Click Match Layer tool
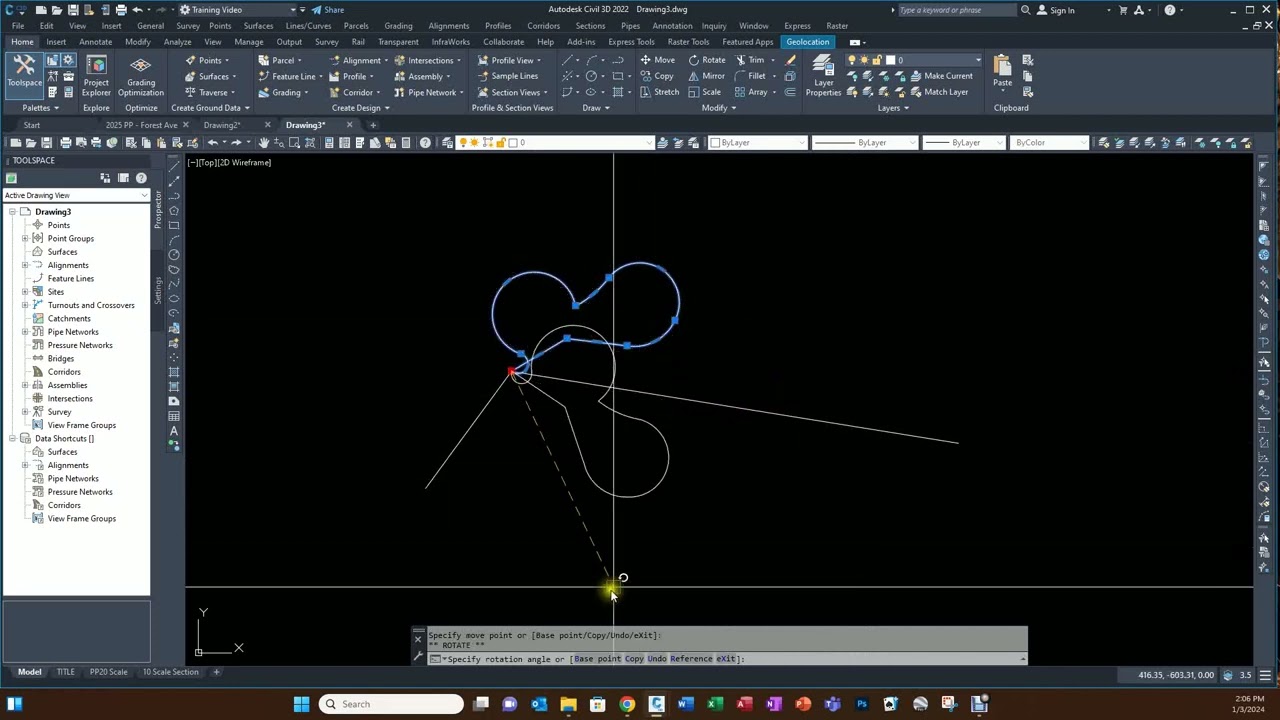Image resolution: width=1280 pixels, height=720 pixels. pyautogui.click(x=938, y=92)
